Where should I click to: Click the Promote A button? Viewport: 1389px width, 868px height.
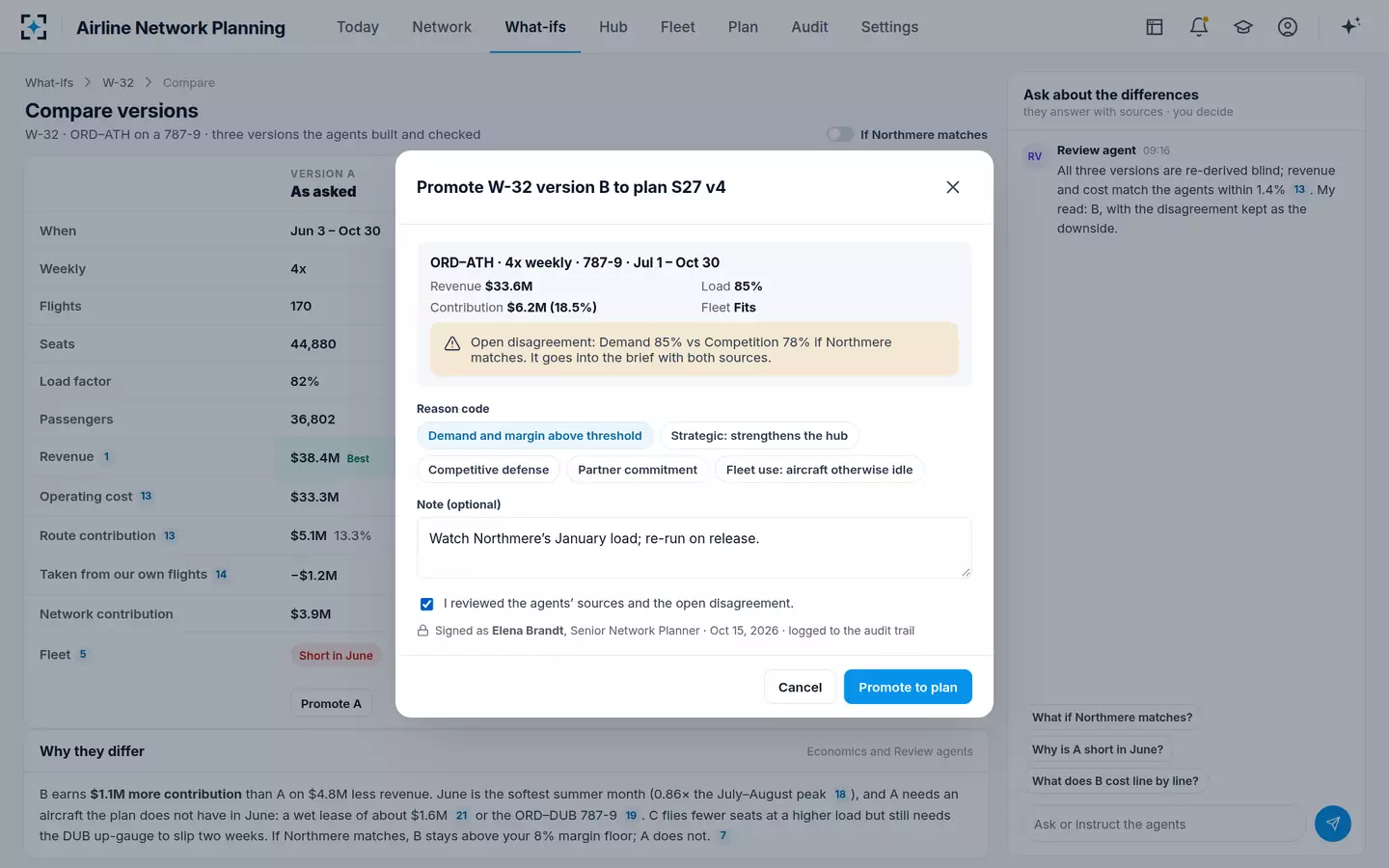[x=331, y=703]
